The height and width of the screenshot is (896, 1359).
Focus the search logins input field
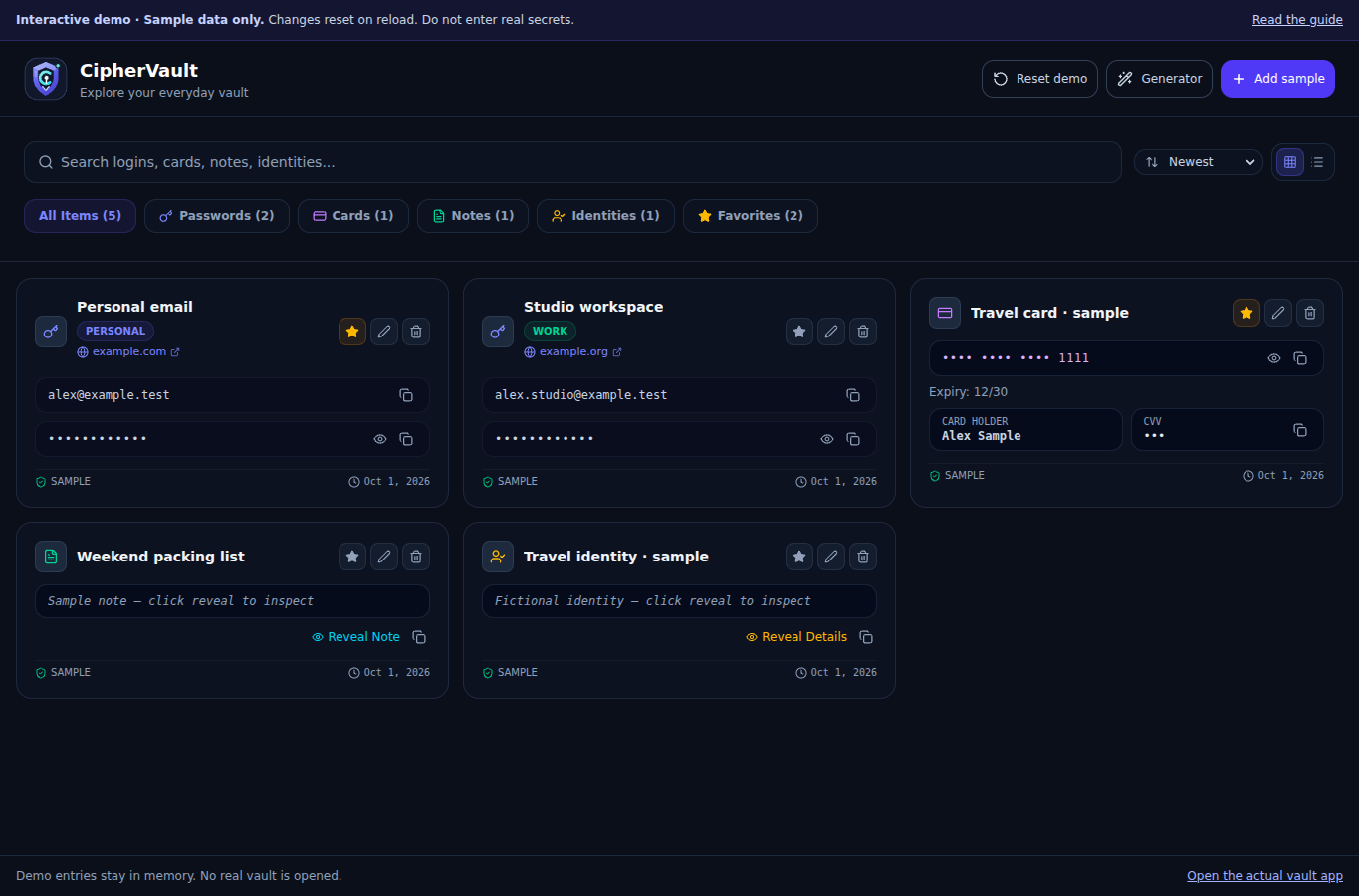572,162
